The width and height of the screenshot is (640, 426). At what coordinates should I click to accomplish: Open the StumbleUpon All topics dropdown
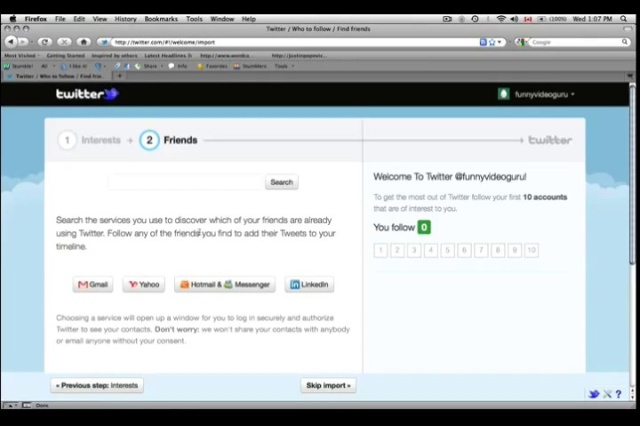pos(48,66)
